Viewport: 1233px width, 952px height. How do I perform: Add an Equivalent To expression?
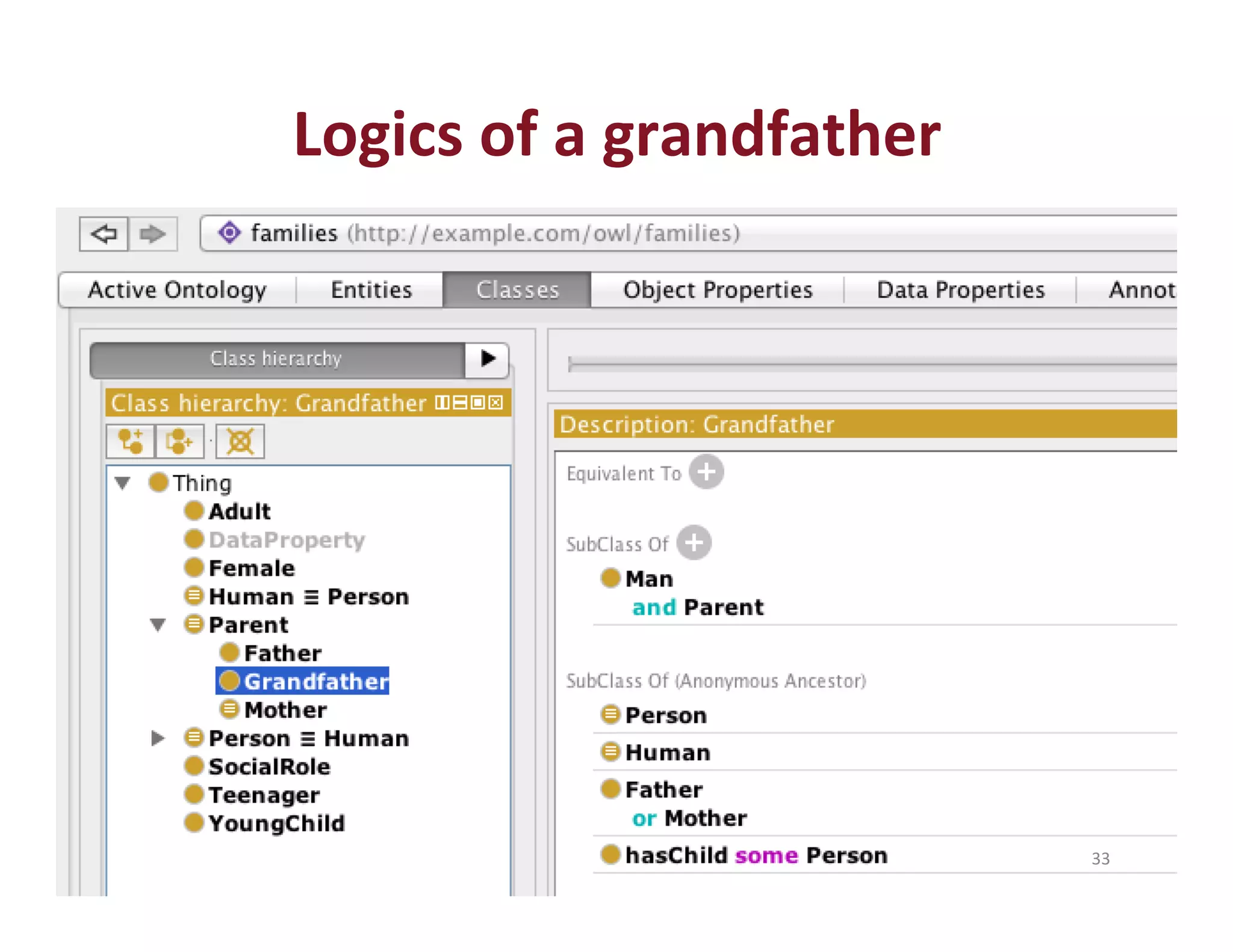point(706,472)
